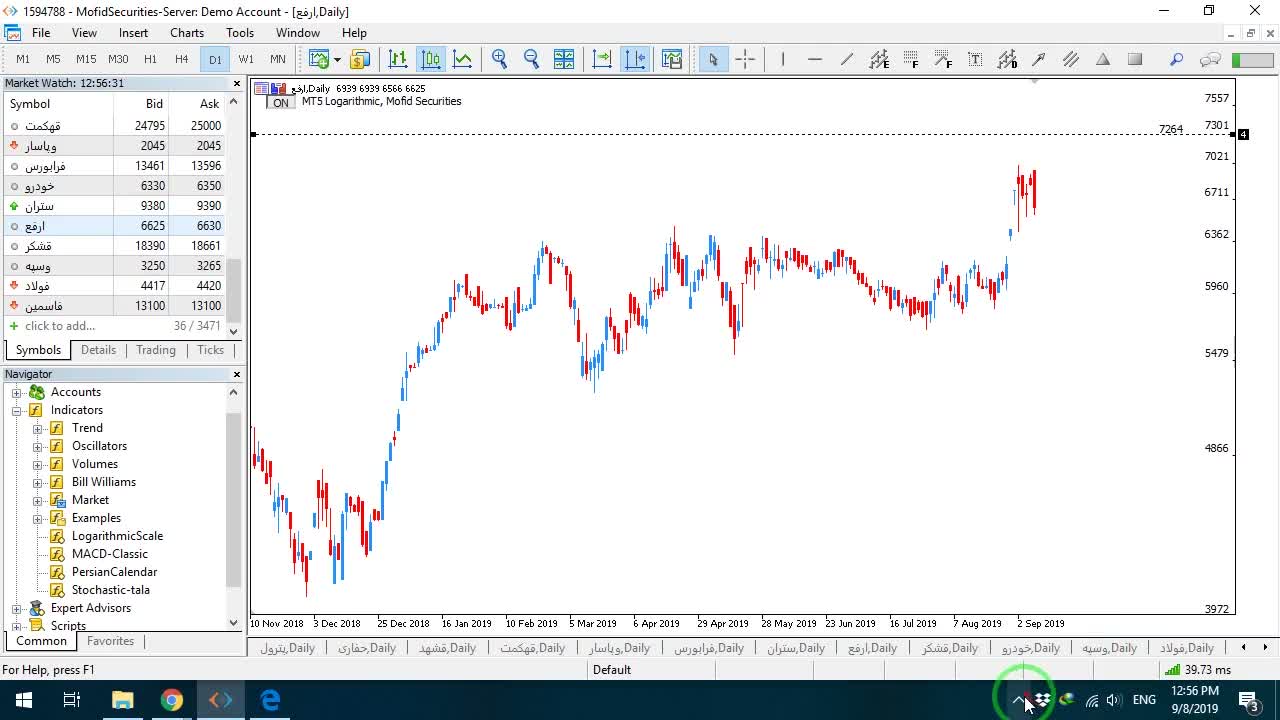1280x720 pixels.
Task: Click 'click to add...' symbol field
Action: coord(60,326)
